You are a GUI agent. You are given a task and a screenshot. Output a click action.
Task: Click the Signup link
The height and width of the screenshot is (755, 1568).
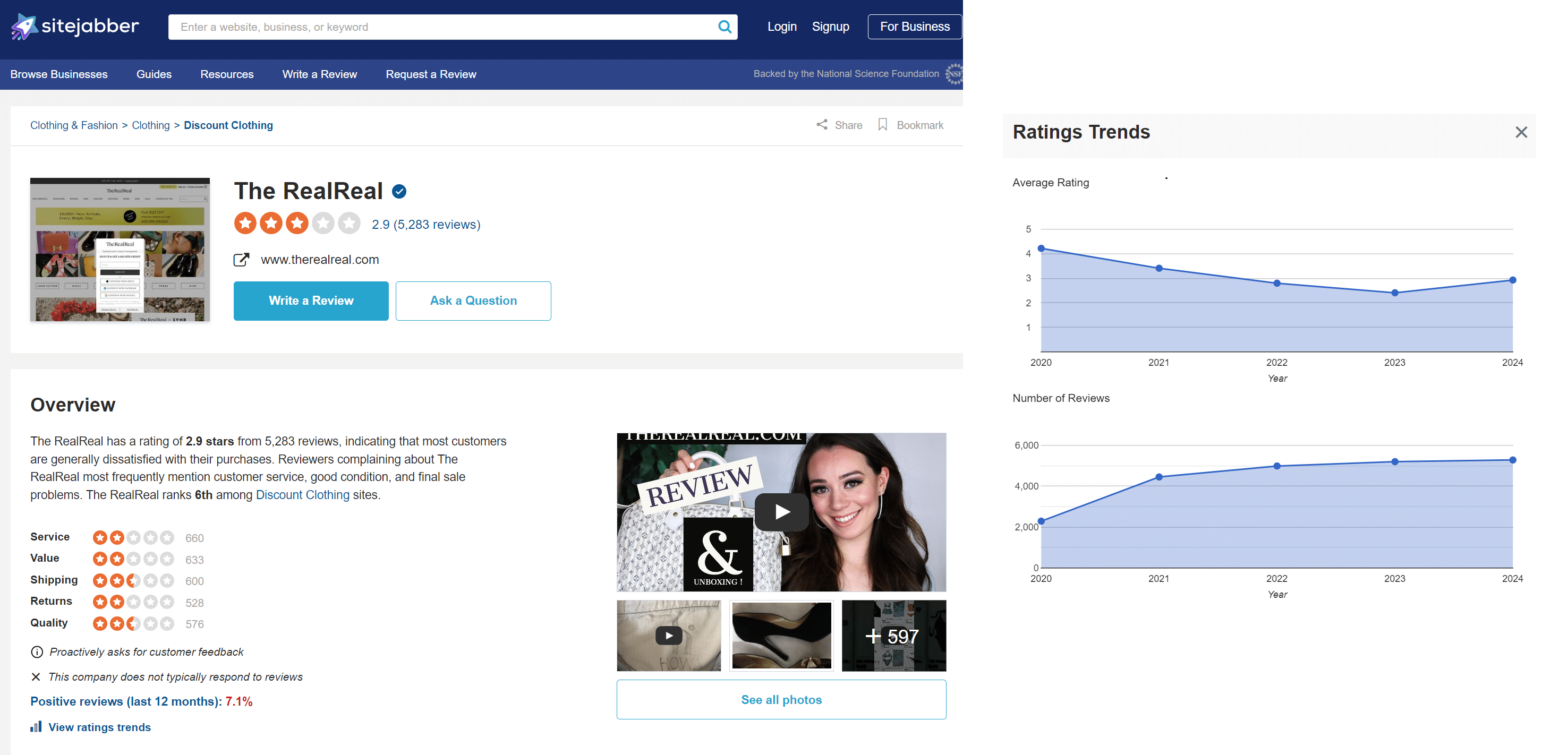coord(830,27)
